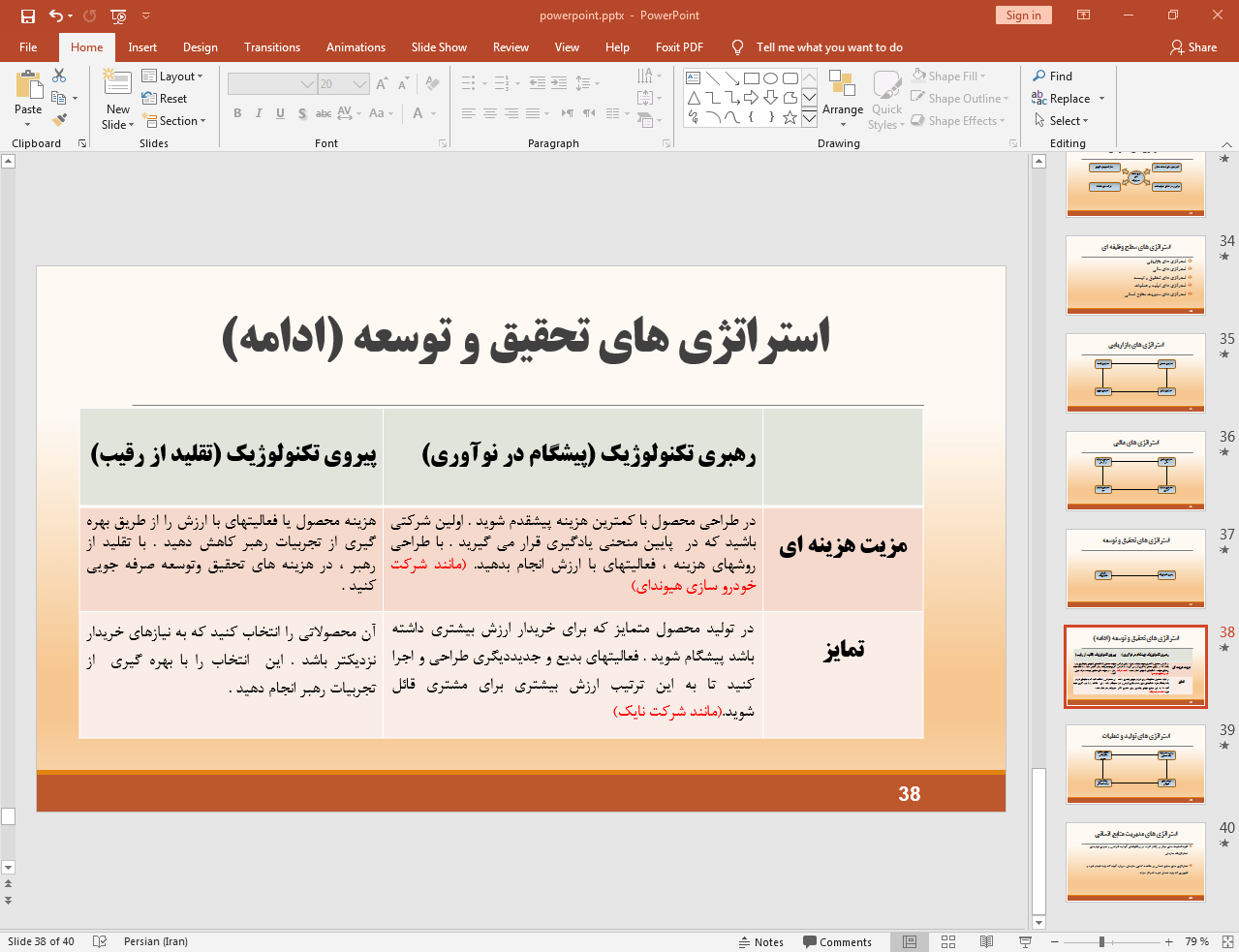The image size is (1239, 952).
Task: Switch to the Slide Show tab
Action: pos(439,46)
